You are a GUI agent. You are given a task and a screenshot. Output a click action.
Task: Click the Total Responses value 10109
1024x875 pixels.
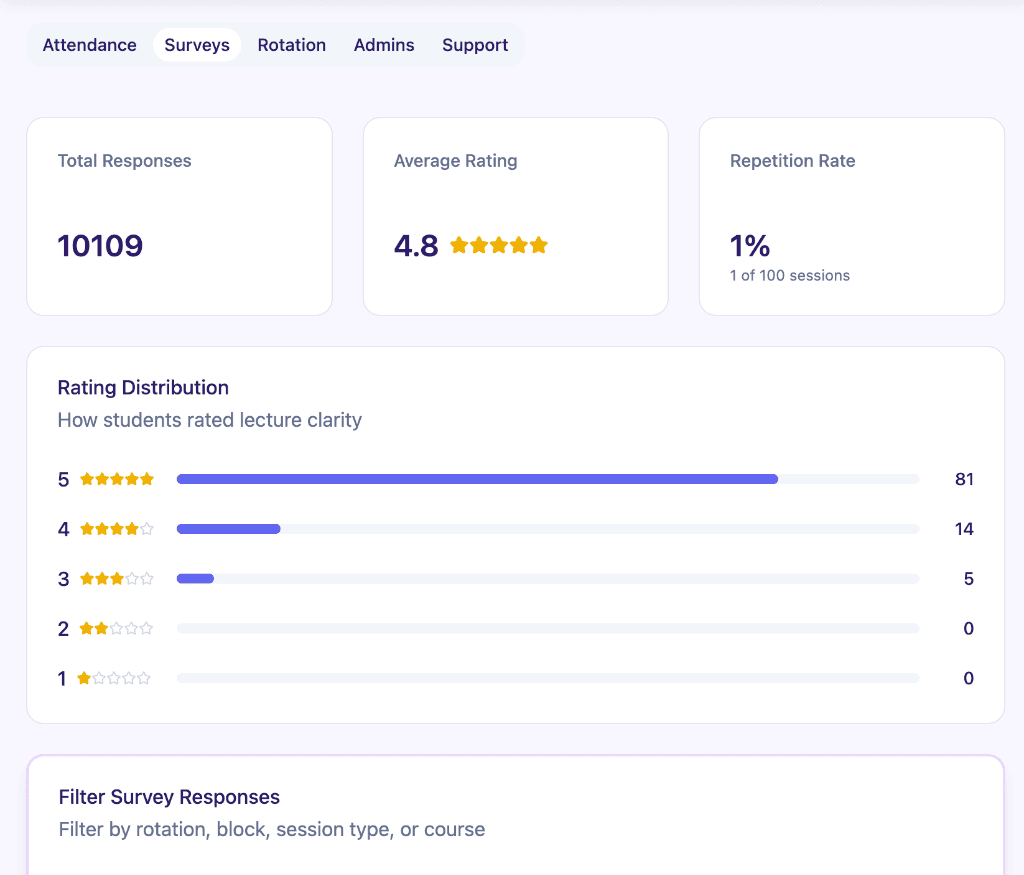pyautogui.click(x=100, y=246)
